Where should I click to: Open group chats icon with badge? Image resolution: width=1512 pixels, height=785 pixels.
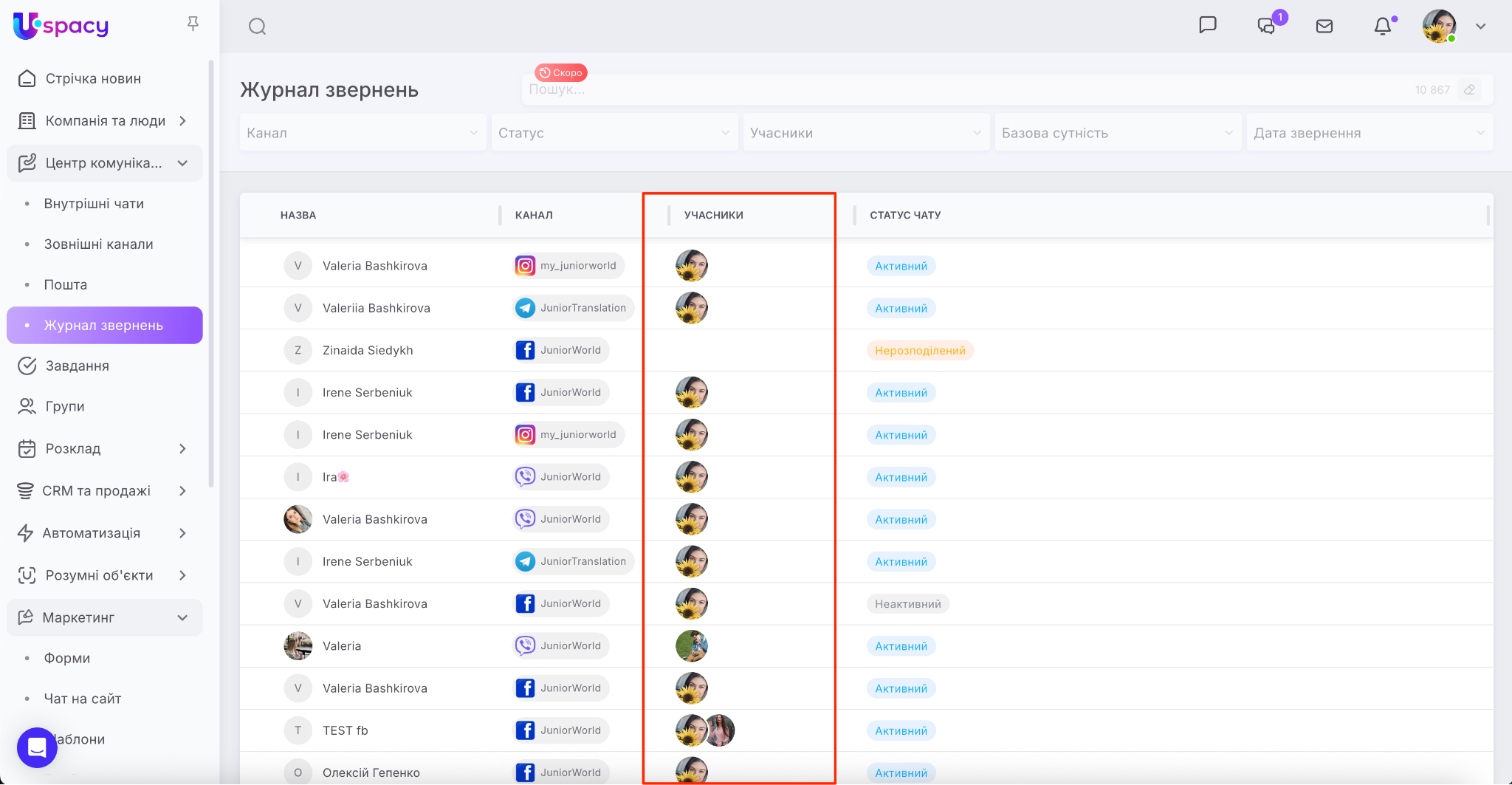(1267, 26)
